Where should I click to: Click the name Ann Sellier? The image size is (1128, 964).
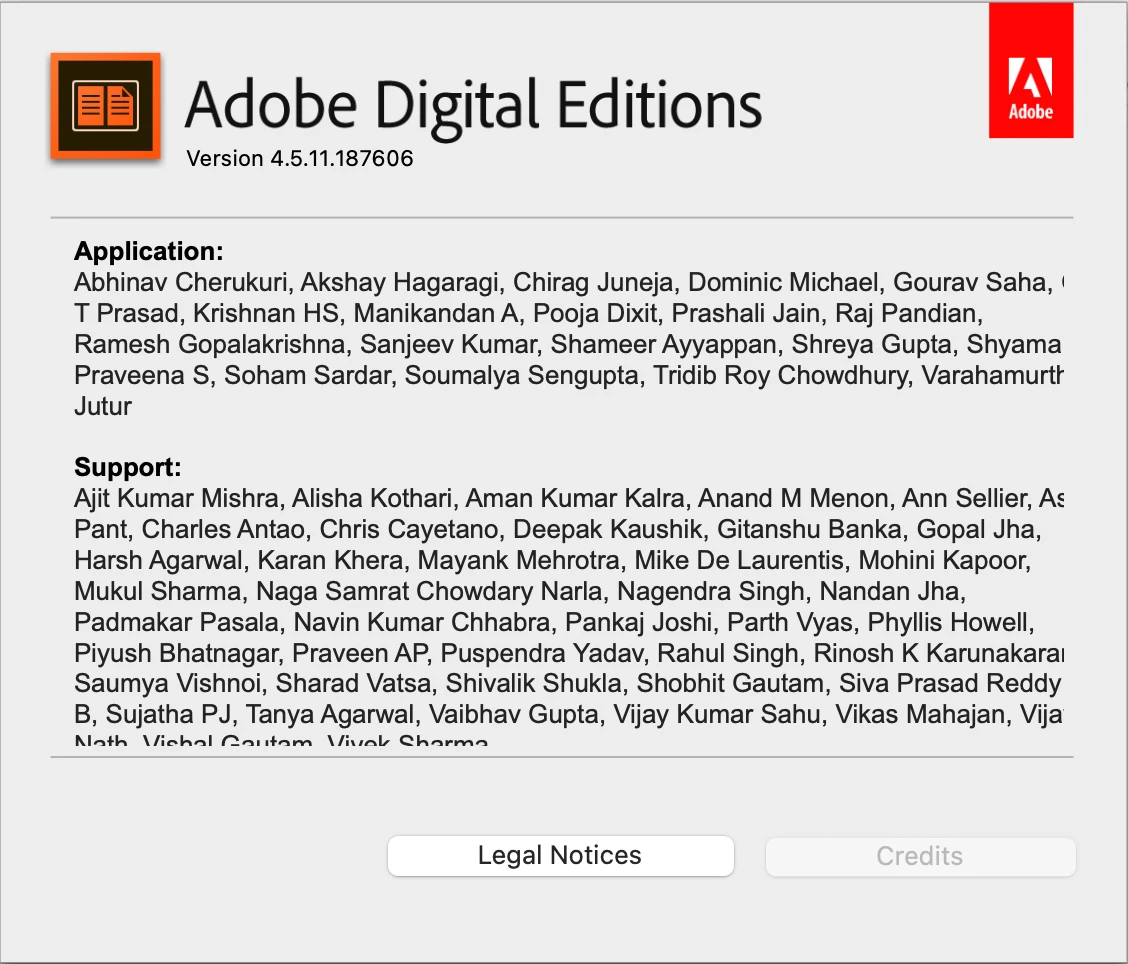click(966, 498)
